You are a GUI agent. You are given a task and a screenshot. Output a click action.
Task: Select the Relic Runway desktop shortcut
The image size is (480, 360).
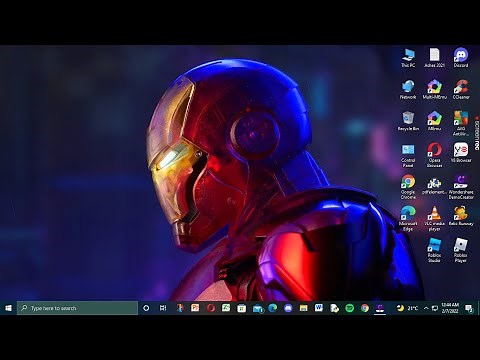461,216
